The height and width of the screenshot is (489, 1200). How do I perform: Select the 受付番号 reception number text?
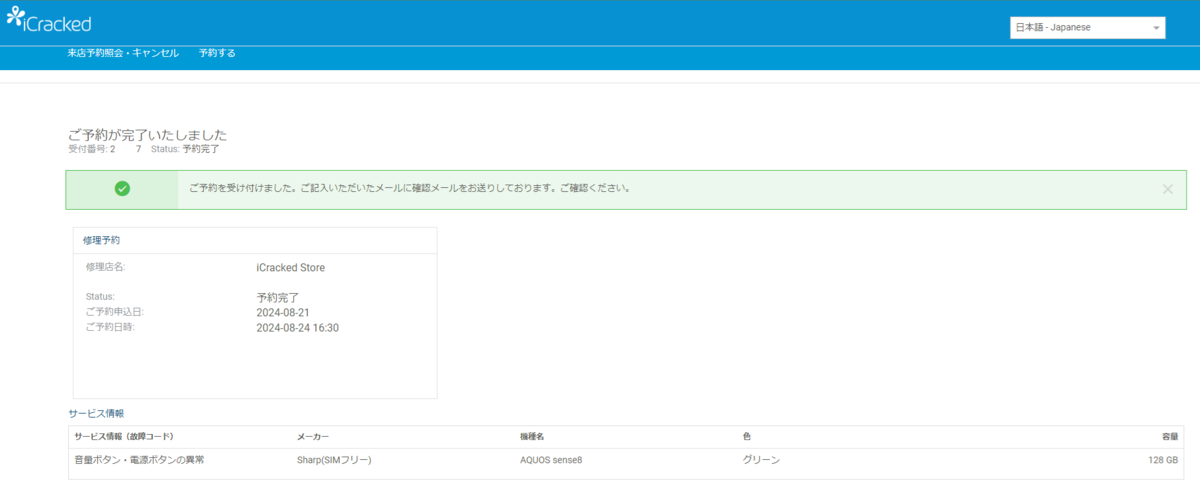tap(104, 149)
